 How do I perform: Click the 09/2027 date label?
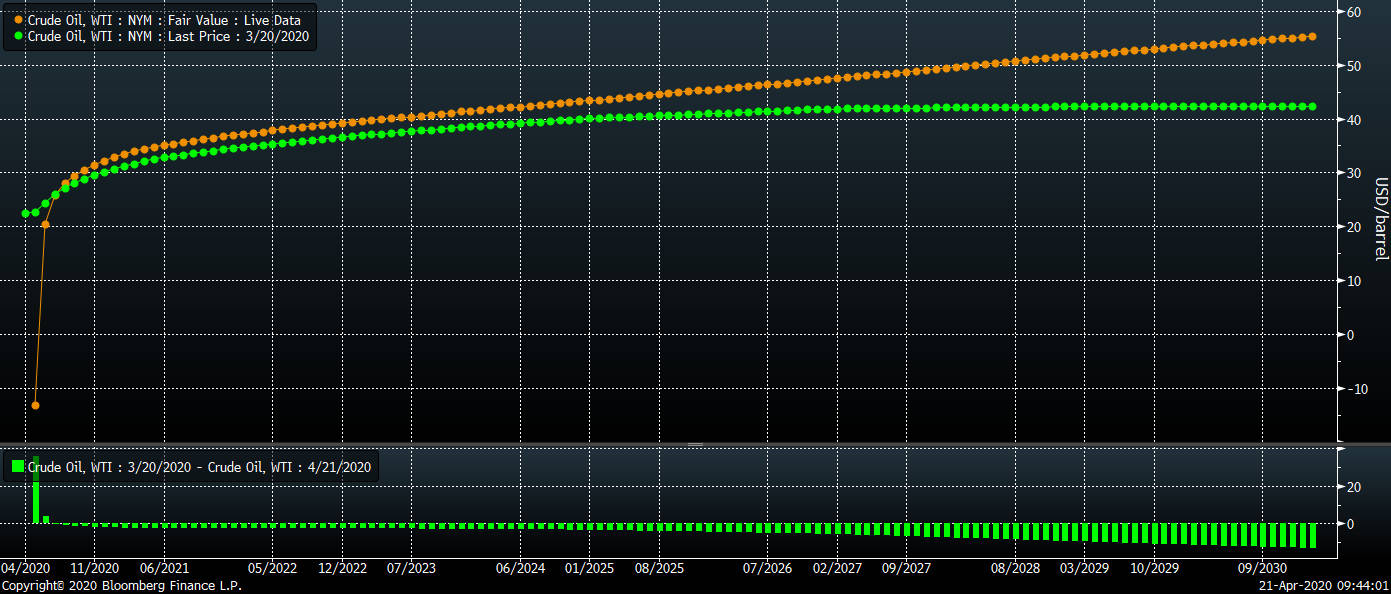tap(906, 568)
